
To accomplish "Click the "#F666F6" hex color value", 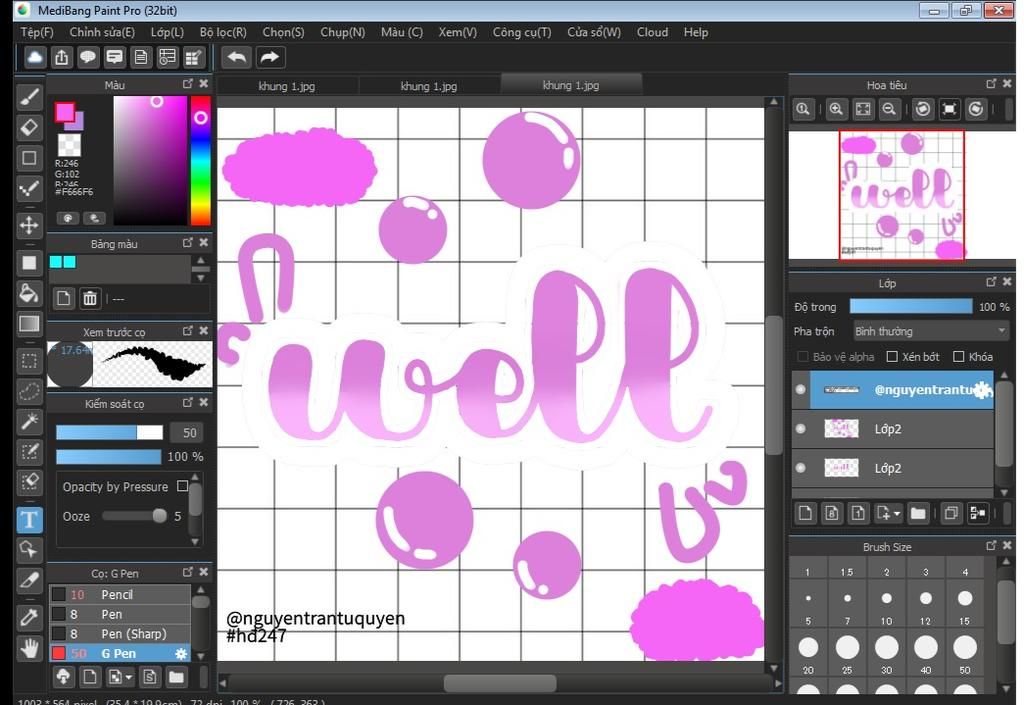I will pyautogui.click(x=74, y=192).
